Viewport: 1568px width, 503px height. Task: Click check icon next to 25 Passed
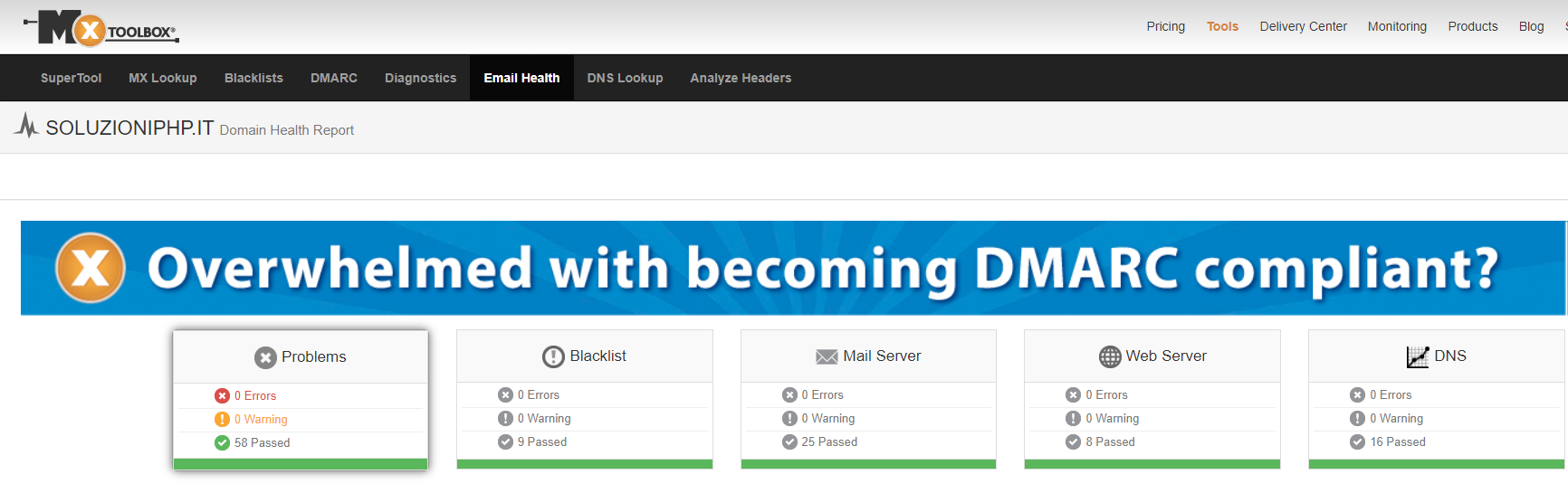789,441
